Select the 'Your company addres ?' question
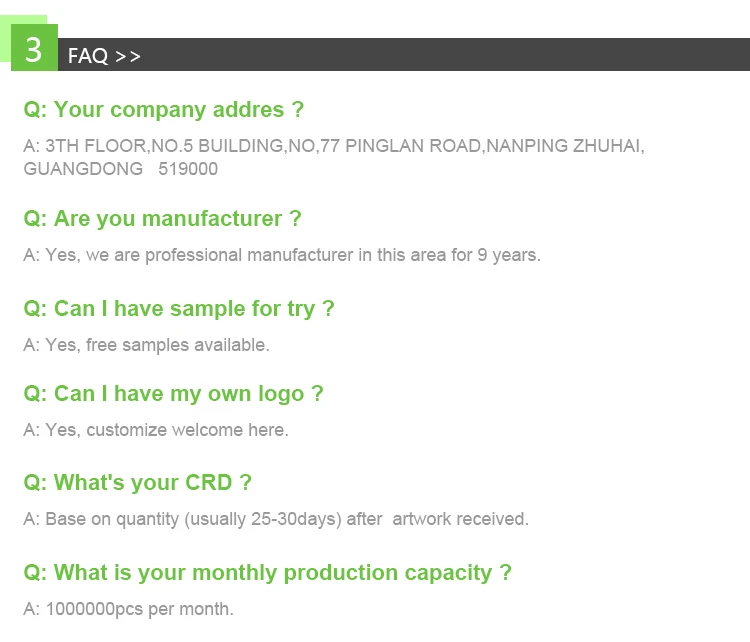This screenshot has width=750, height=642. click(163, 110)
